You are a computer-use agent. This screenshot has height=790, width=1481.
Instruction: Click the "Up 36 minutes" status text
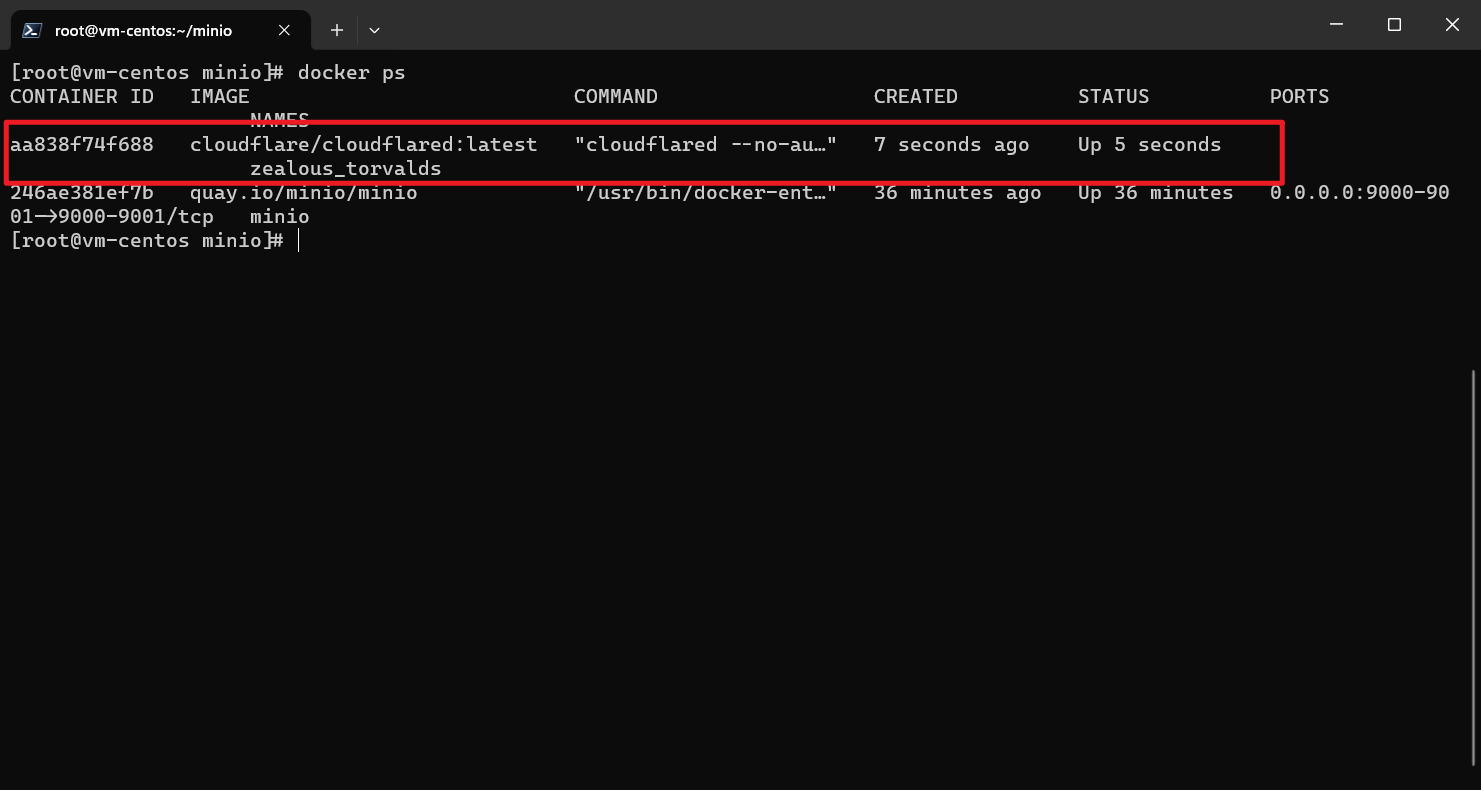coord(1156,192)
